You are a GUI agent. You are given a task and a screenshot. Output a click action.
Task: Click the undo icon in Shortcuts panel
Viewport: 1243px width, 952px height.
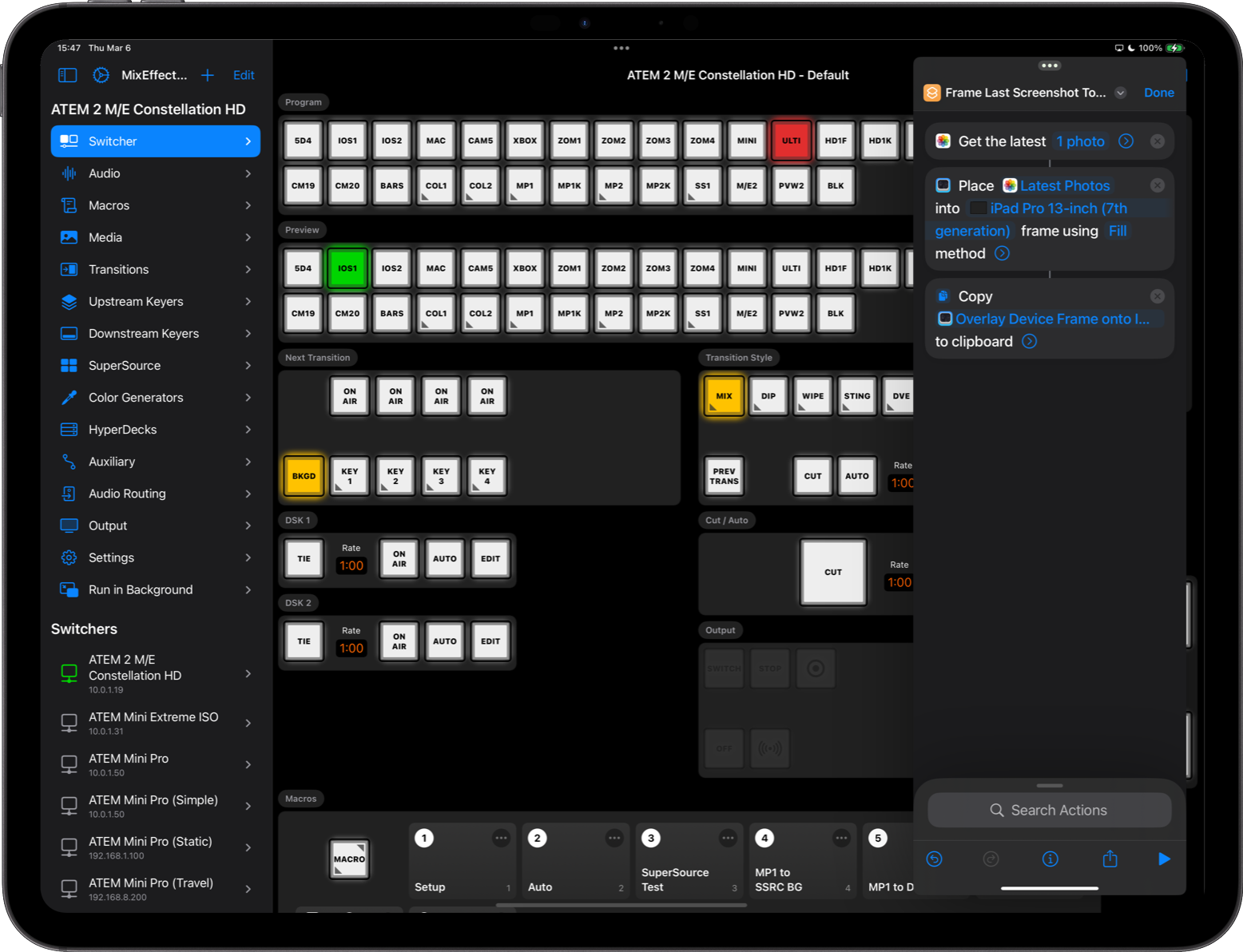click(934, 859)
